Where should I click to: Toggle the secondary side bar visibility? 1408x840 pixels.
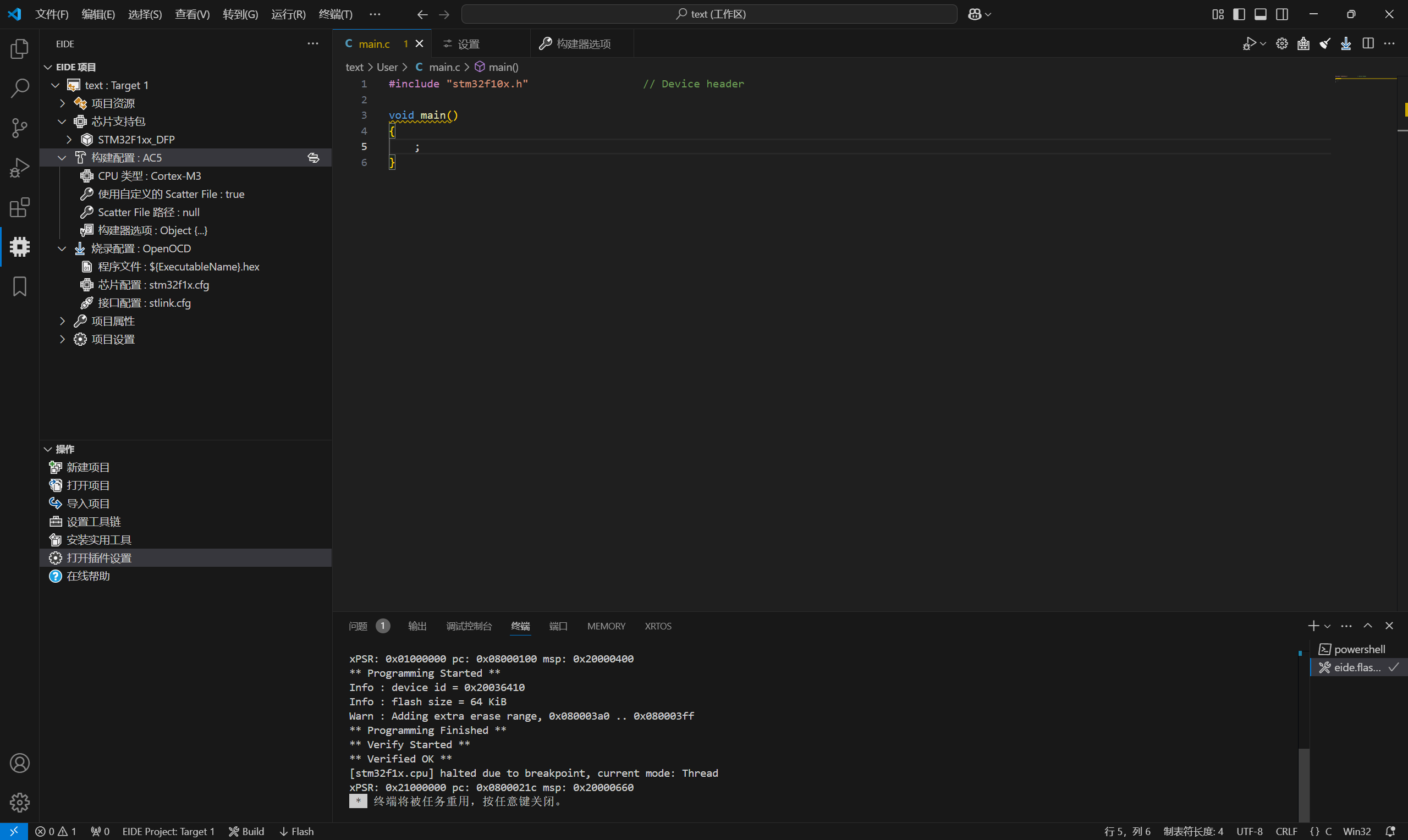(1281, 14)
